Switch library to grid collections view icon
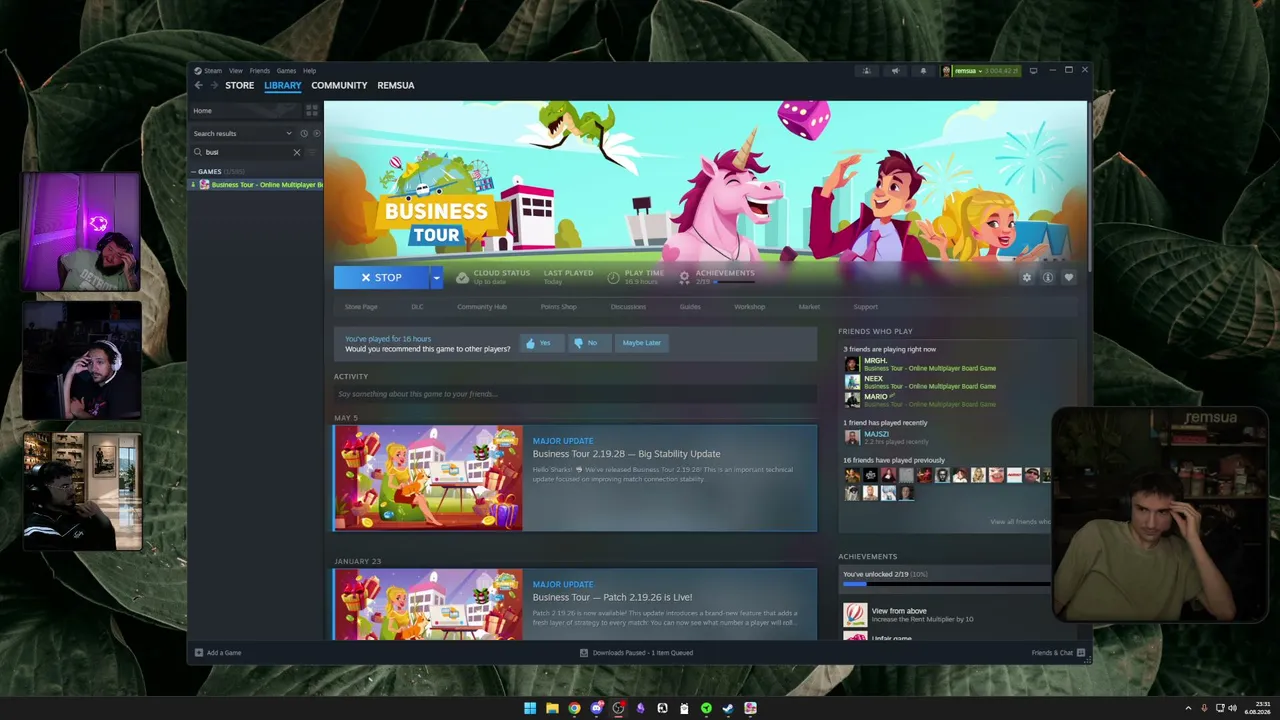The height and width of the screenshot is (720, 1280). click(311, 110)
